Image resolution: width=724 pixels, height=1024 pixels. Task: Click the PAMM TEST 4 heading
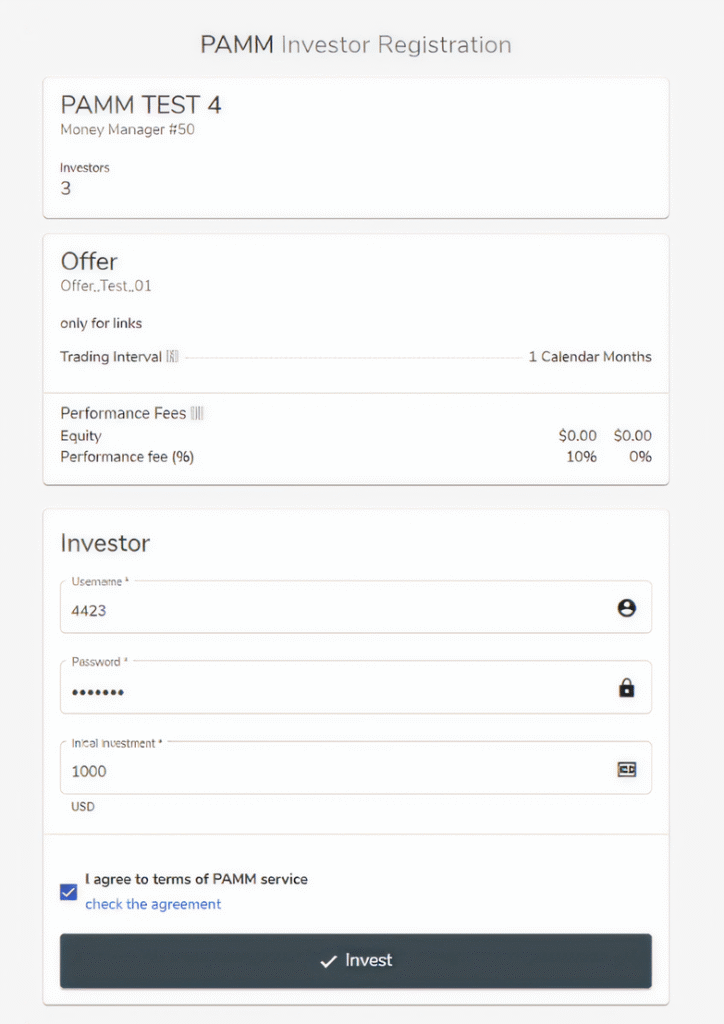pyautogui.click(x=141, y=105)
